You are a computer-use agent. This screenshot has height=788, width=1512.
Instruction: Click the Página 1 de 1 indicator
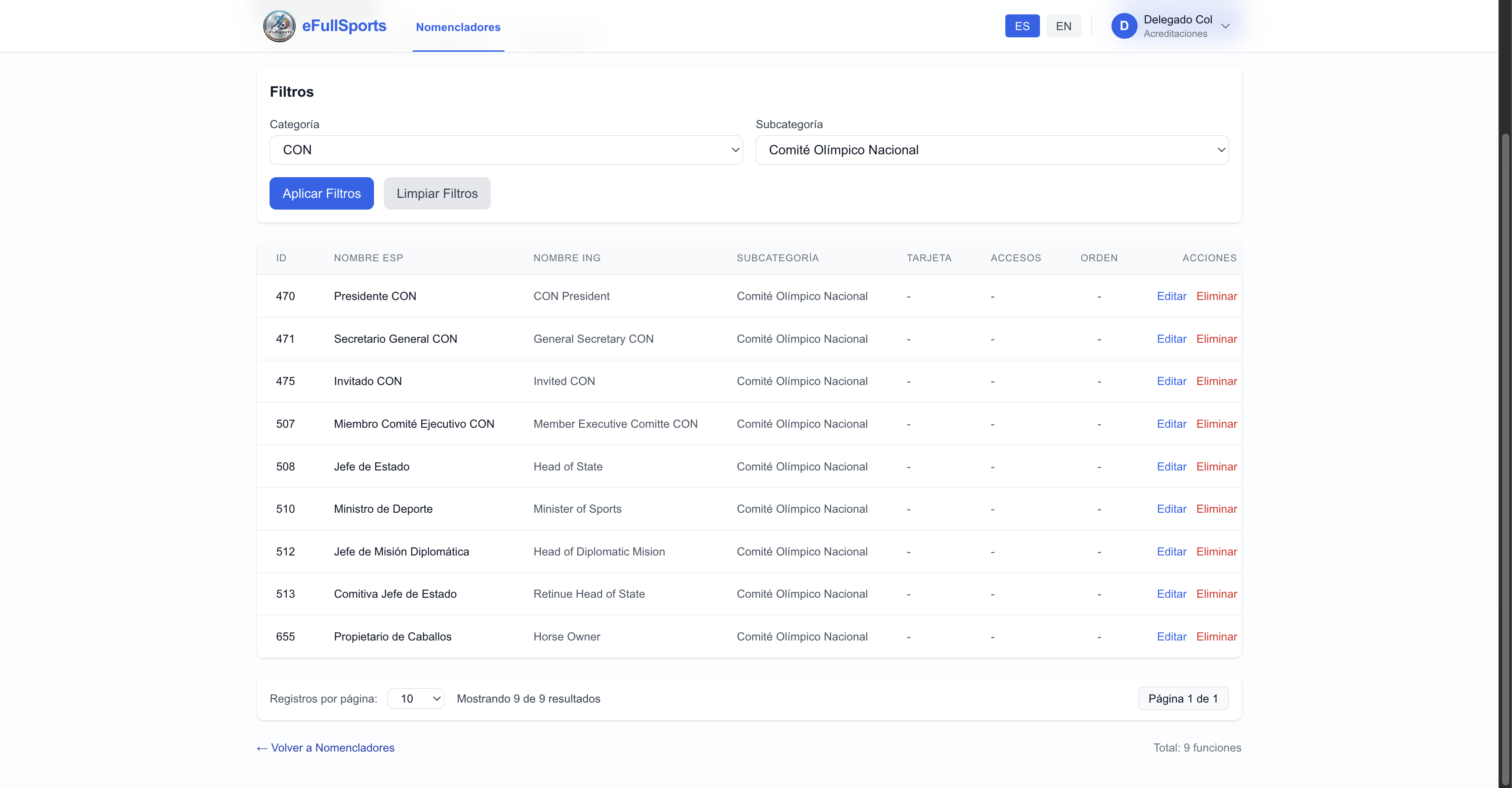(1183, 698)
